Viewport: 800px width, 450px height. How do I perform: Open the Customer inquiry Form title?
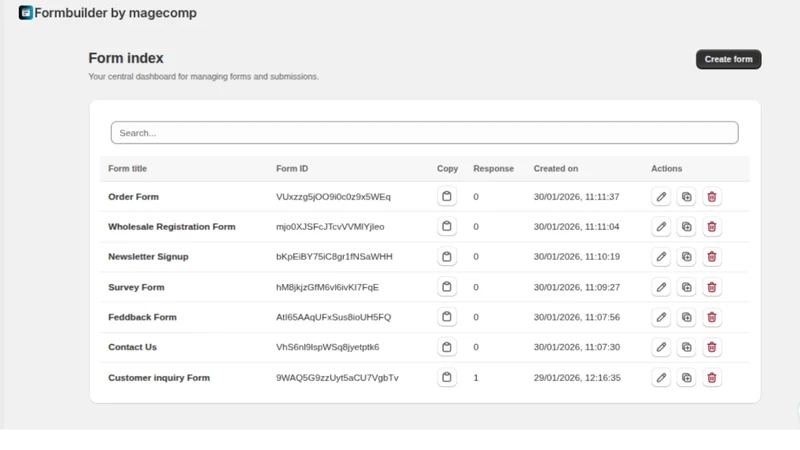pyautogui.click(x=159, y=378)
